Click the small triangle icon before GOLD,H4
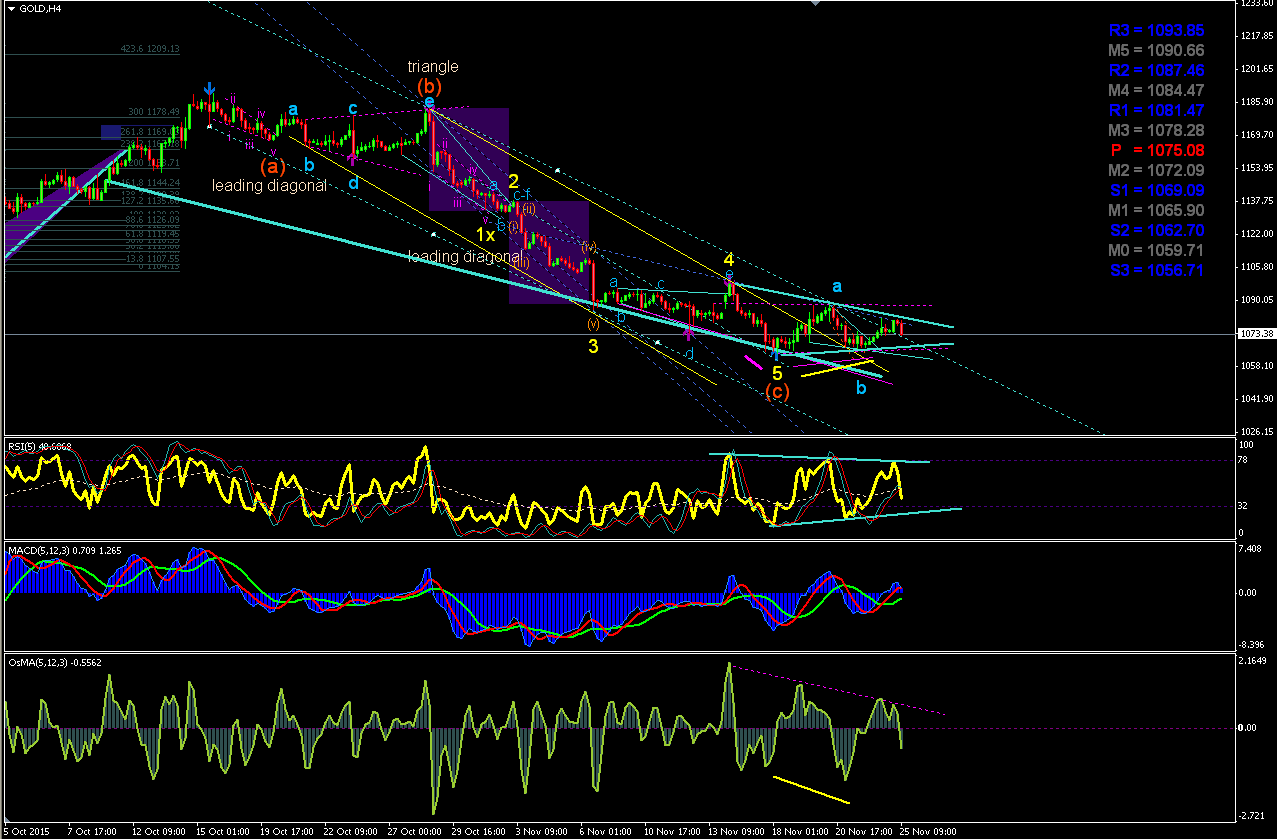This screenshot has height=839, width=1277. pyautogui.click(x=10, y=8)
